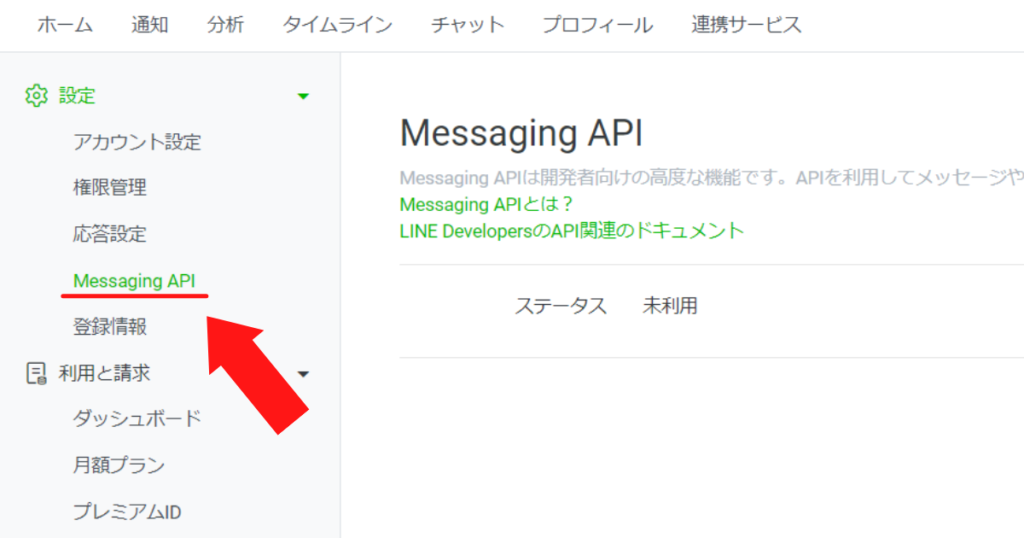Click the gear icon beside 設定

[37, 96]
